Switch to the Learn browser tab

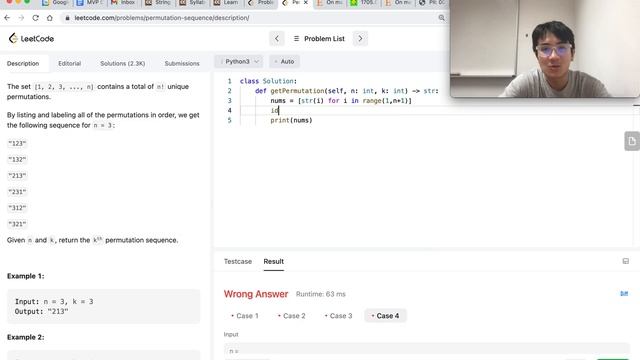click(227, 2)
